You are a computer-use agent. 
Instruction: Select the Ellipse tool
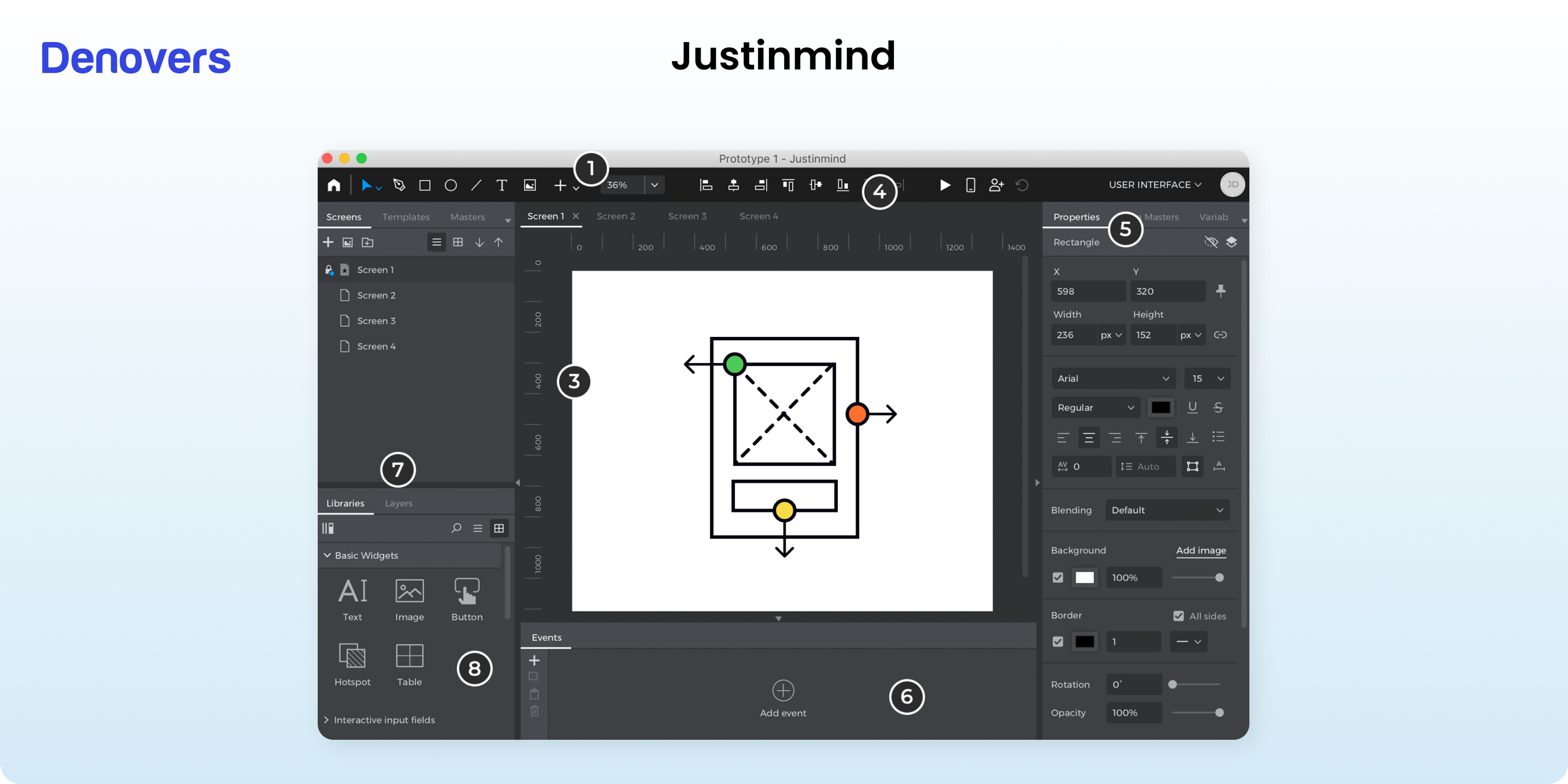pyautogui.click(x=450, y=185)
